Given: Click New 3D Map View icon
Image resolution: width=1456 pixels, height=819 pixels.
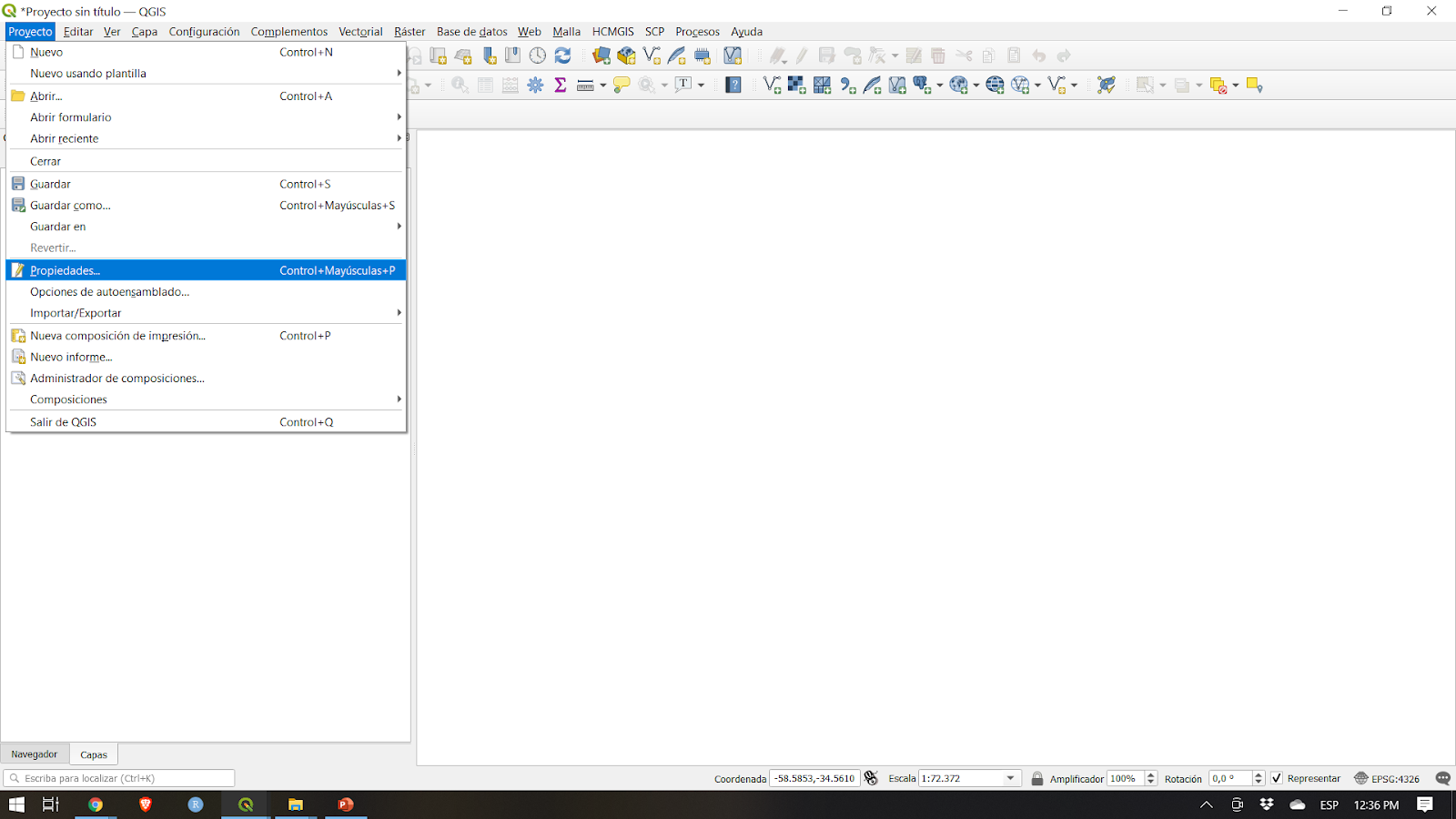Looking at the screenshot, I should pos(463,56).
